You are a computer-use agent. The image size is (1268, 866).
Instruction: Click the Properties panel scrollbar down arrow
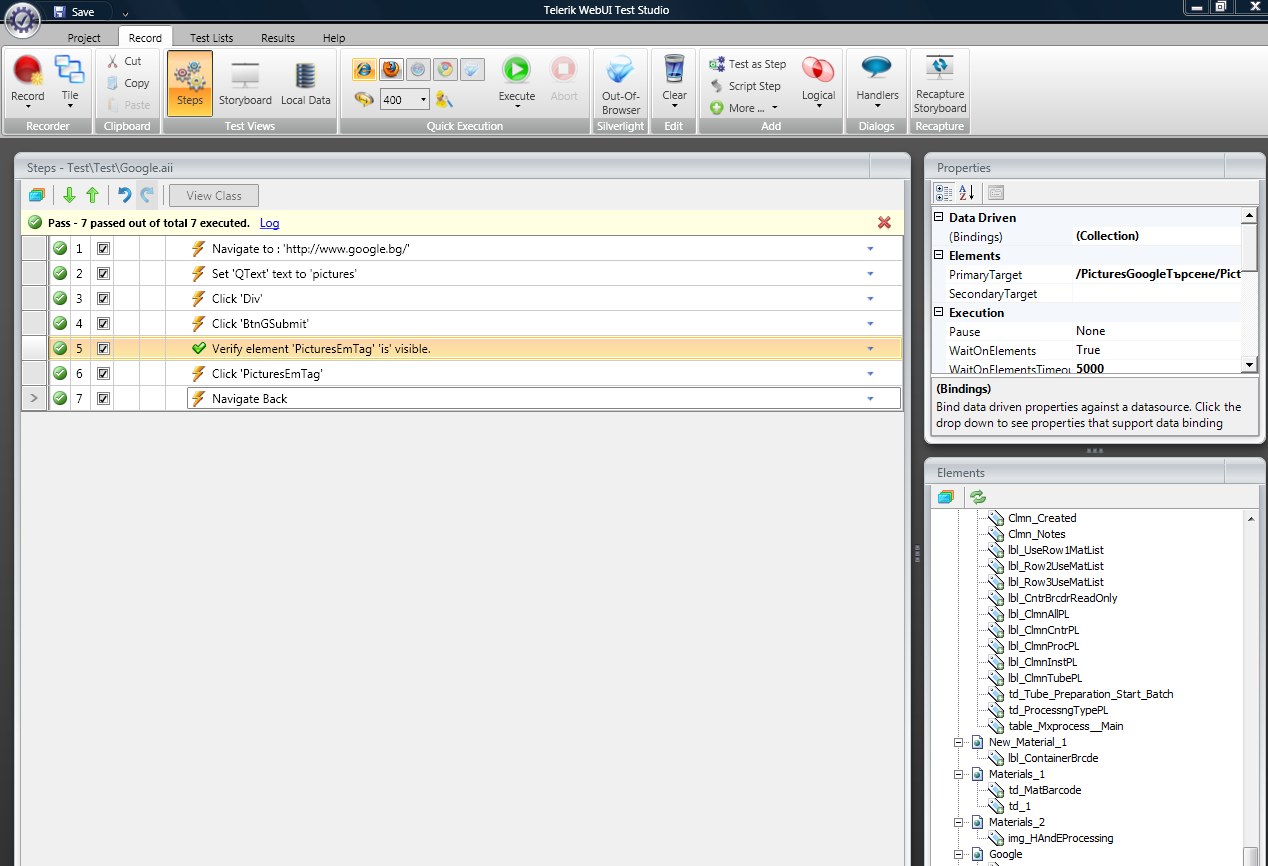[1249, 365]
